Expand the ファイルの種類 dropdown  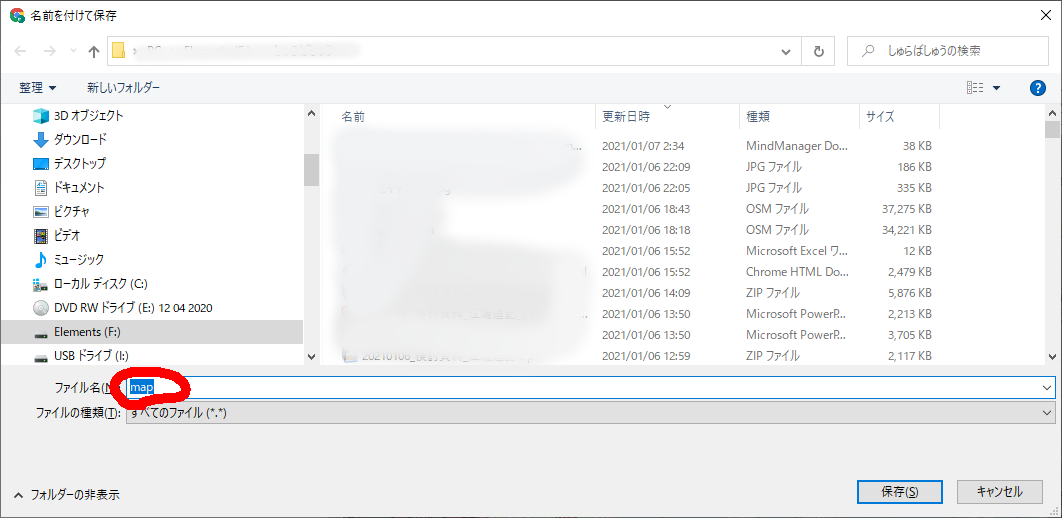click(1047, 412)
